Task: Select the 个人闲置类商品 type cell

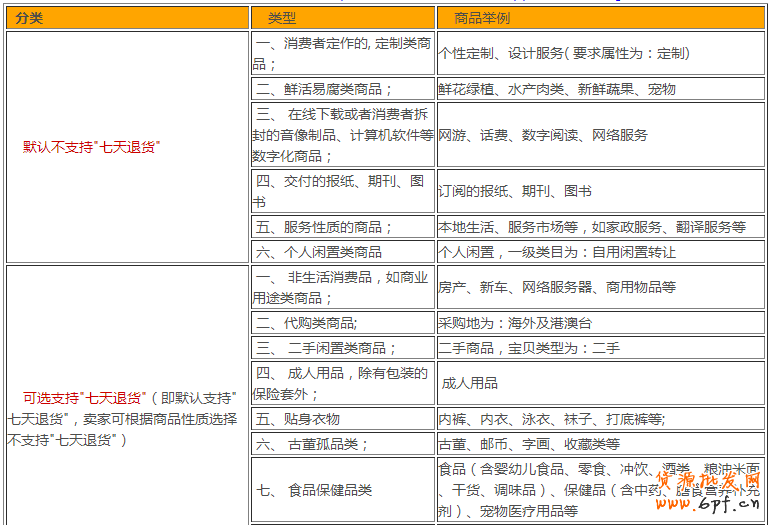Action: point(342,252)
